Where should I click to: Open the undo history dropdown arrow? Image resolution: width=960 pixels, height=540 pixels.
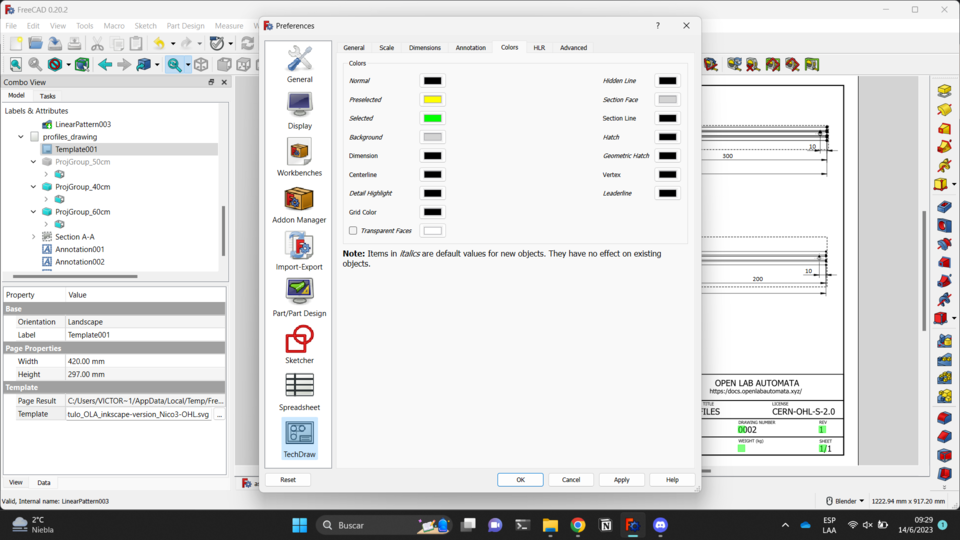coord(173,43)
